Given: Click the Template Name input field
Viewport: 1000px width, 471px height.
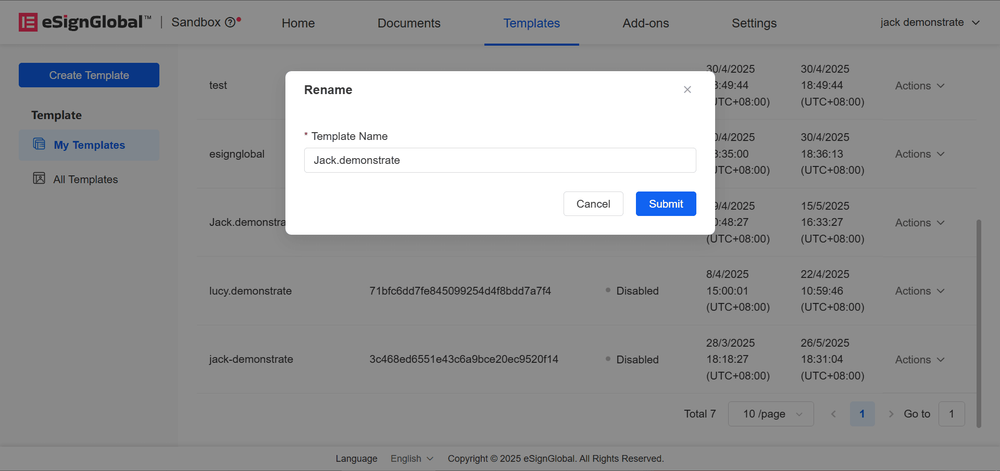Looking at the screenshot, I should pos(499,160).
